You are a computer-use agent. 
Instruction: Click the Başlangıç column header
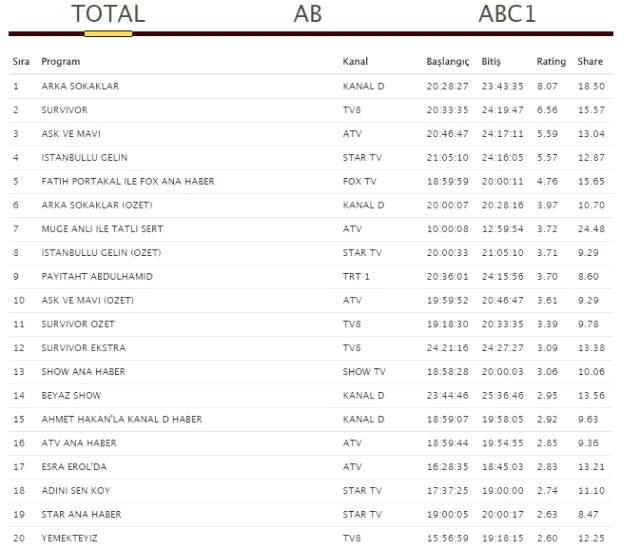[x=448, y=62]
